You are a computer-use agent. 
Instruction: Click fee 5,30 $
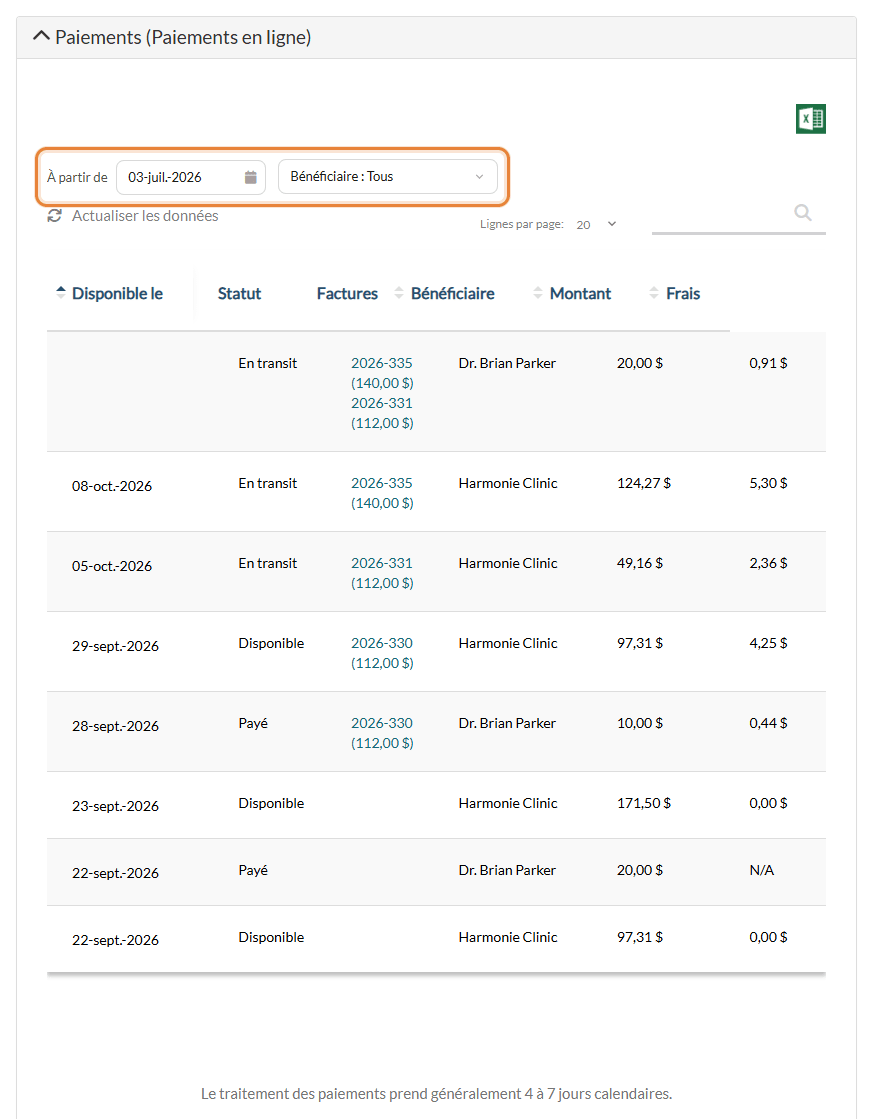tap(769, 483)
